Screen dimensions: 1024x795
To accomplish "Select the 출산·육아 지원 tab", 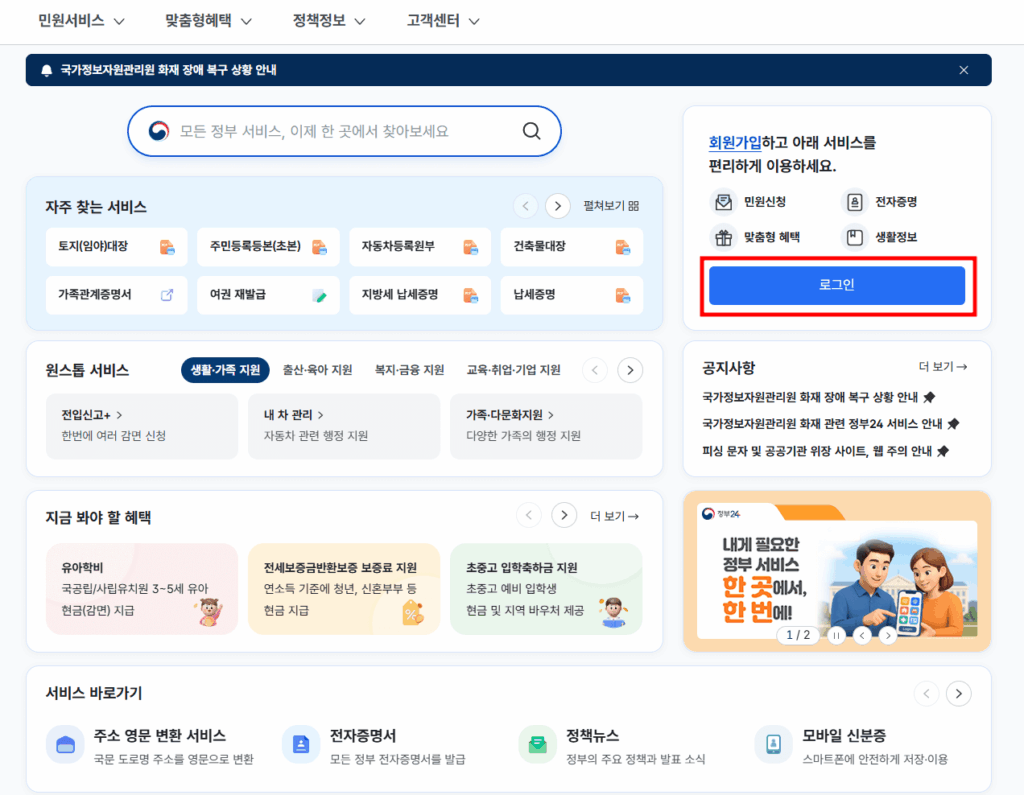I will click(317, 370).
